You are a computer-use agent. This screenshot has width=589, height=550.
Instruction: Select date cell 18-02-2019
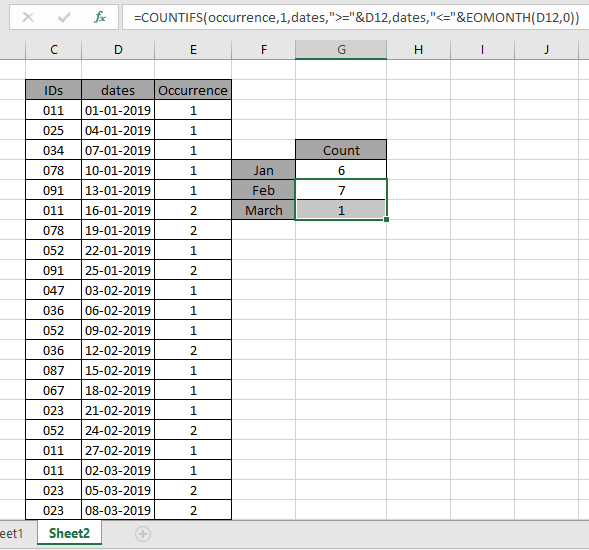coord(118,390)
